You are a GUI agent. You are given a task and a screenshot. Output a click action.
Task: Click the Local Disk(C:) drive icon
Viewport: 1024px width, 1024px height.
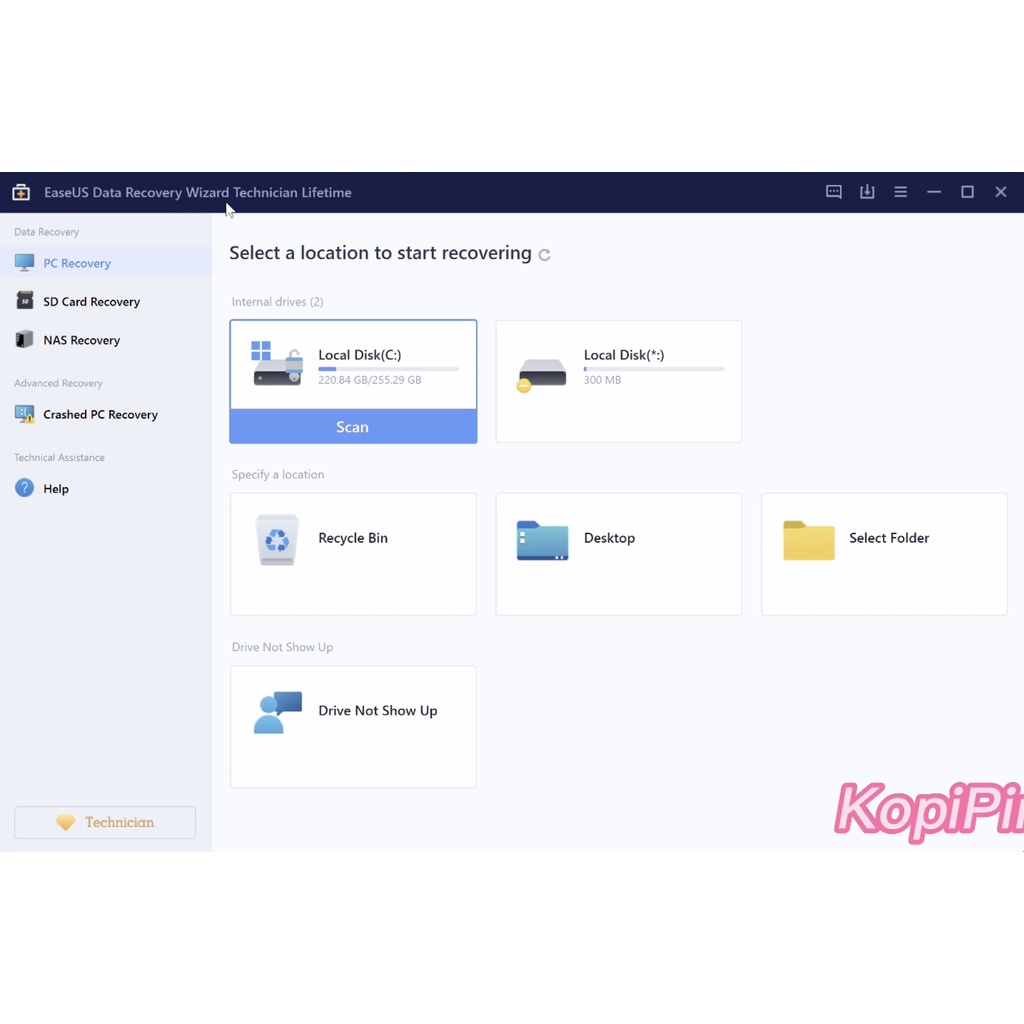277,364
